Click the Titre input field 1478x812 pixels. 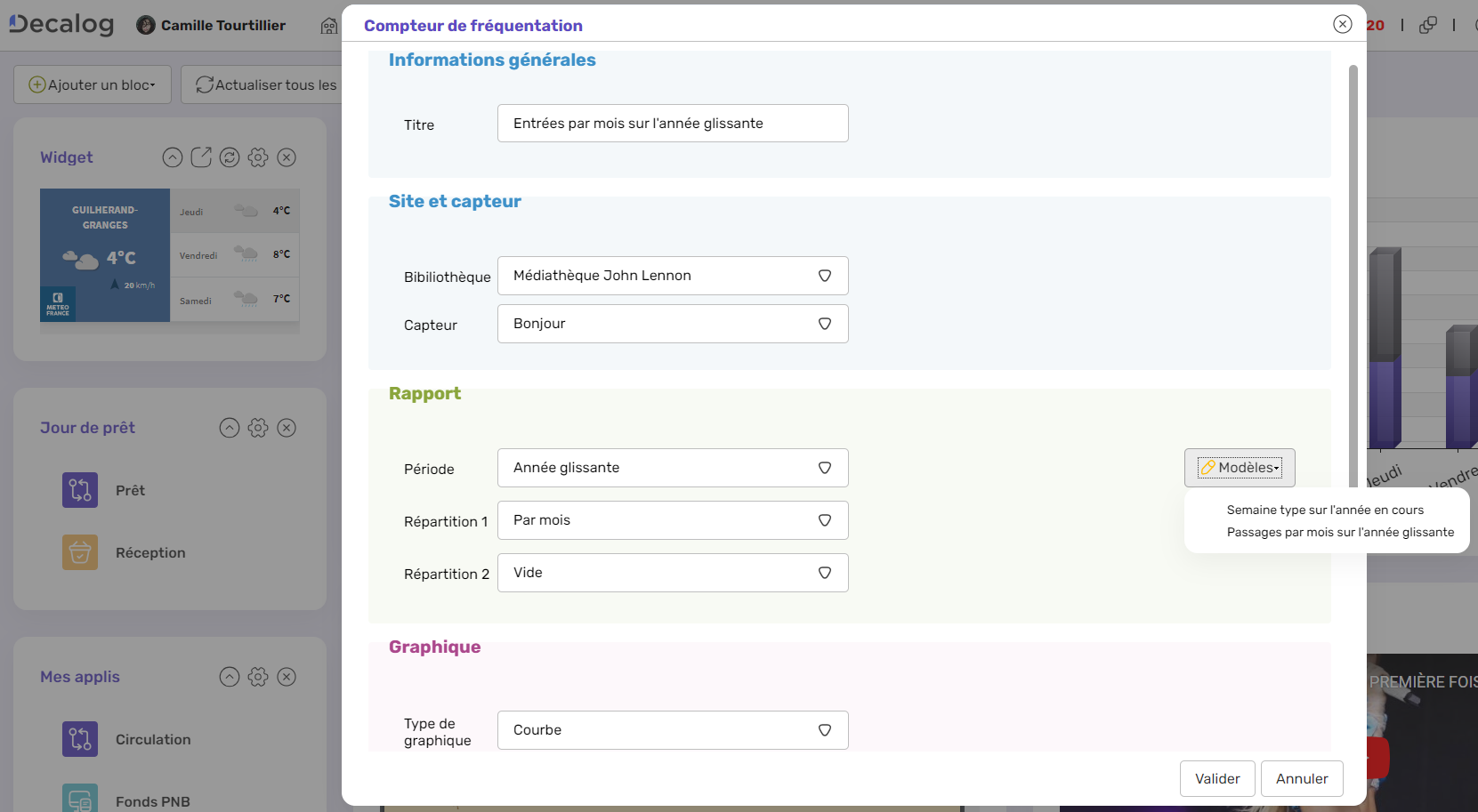(673, 124)
